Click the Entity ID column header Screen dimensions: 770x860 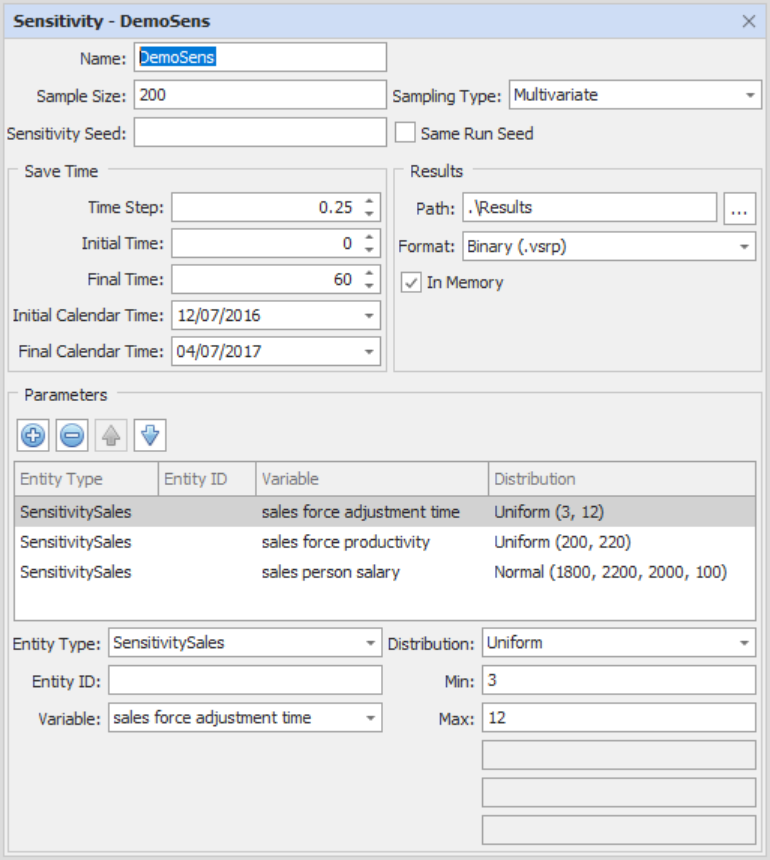[x=207, y=479]
